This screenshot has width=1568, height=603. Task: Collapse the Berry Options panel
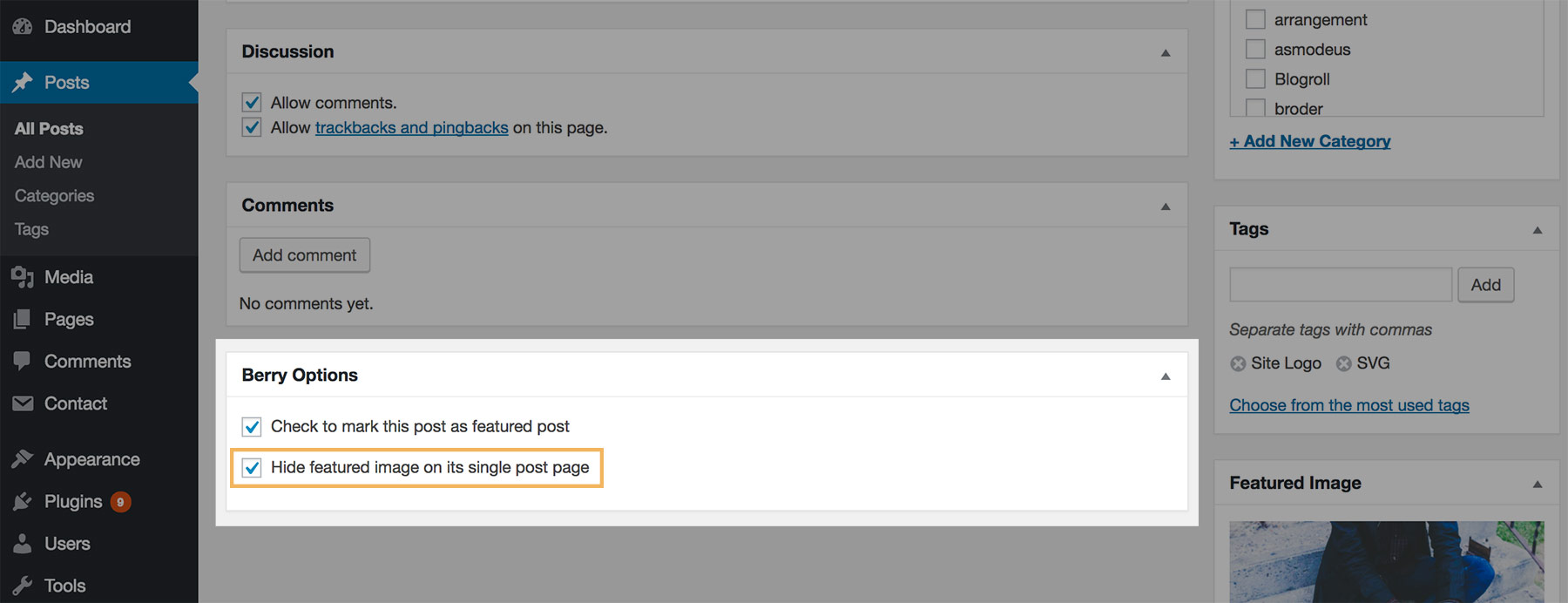[1166, 376]
